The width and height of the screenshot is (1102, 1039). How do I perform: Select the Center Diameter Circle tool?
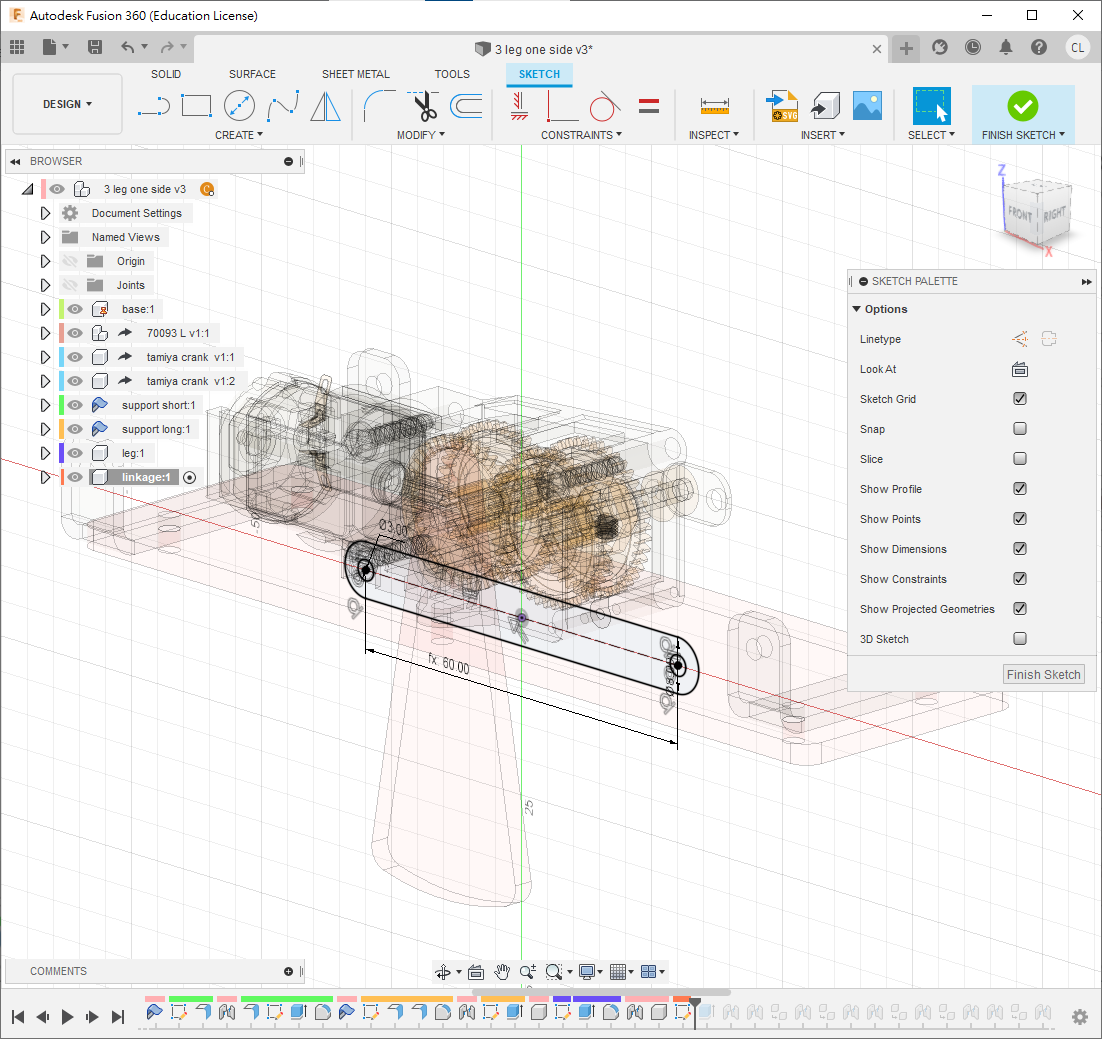(239, 105)
